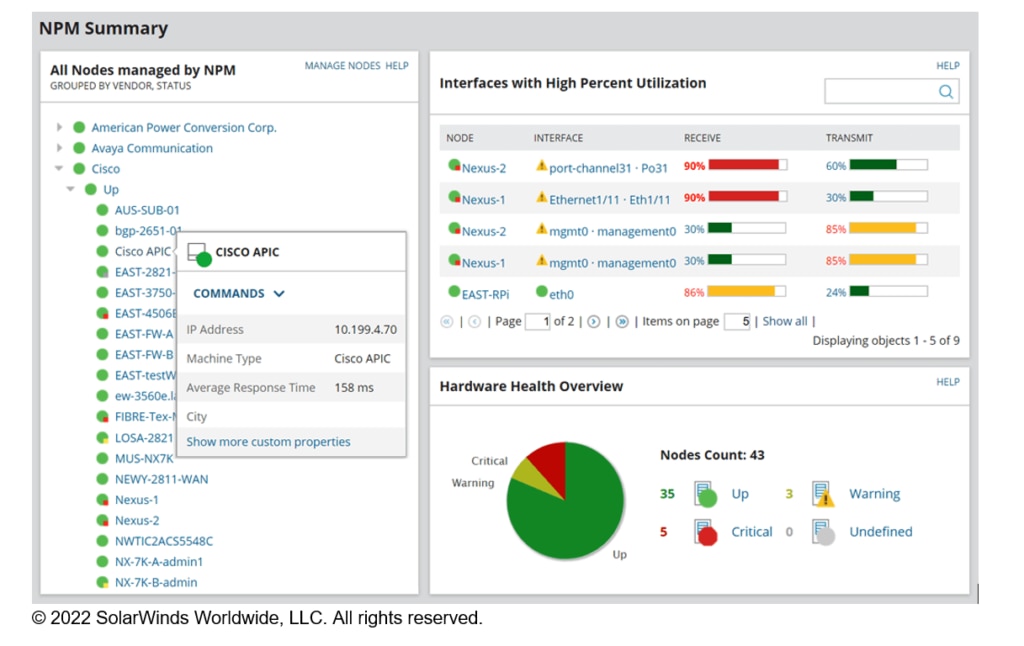Click the Critical nodes status icon
1024x646 pixels.
(x=705, y=532)
